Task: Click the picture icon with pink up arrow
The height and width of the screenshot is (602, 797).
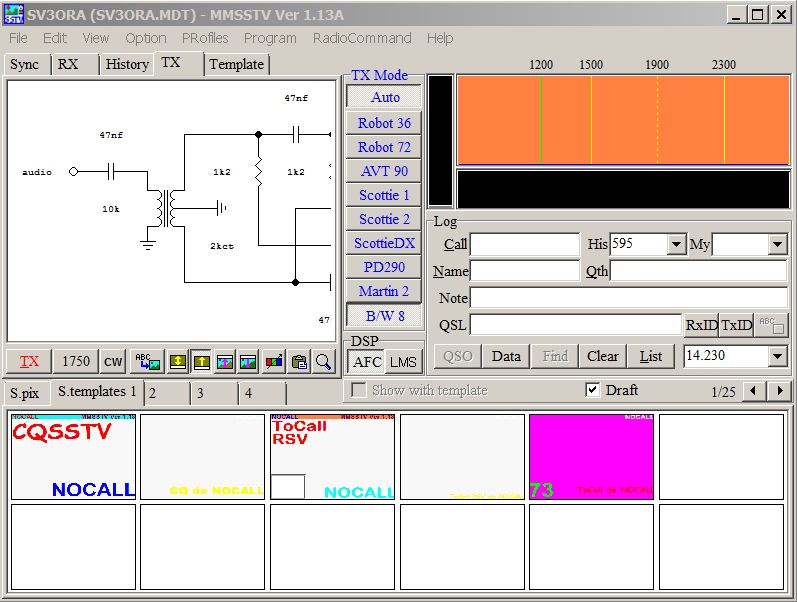Action: tap(225, 362)
